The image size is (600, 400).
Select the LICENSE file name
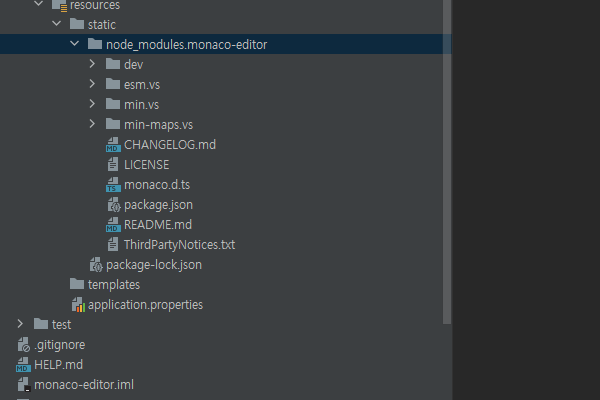(147, 165)
